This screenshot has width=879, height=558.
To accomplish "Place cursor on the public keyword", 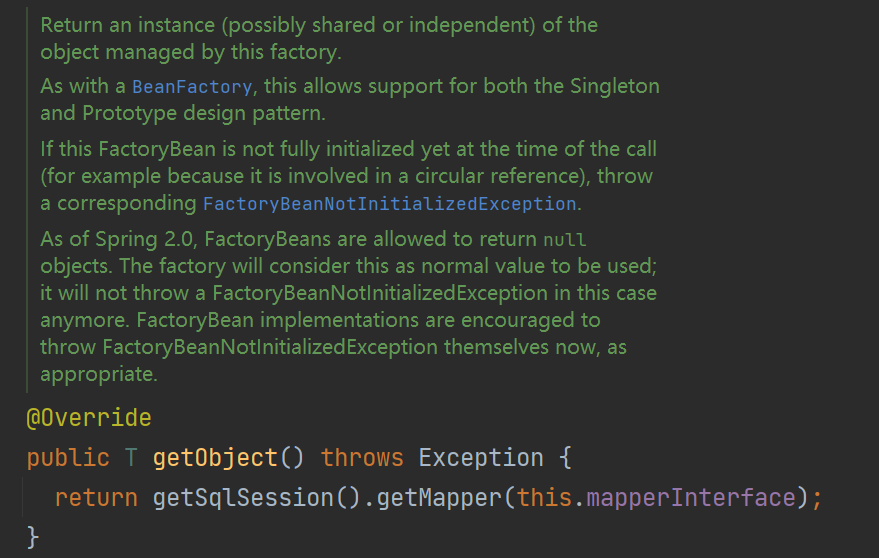I will click(x=68, y=458).
